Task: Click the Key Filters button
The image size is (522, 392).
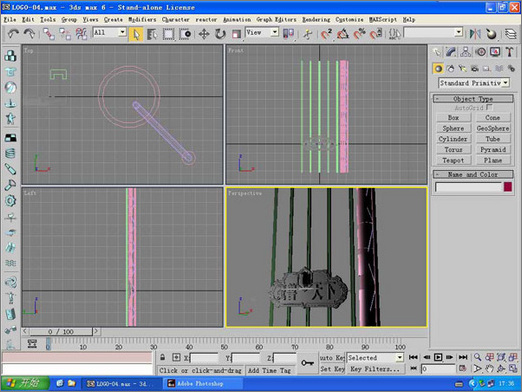Action: (375, 369)
